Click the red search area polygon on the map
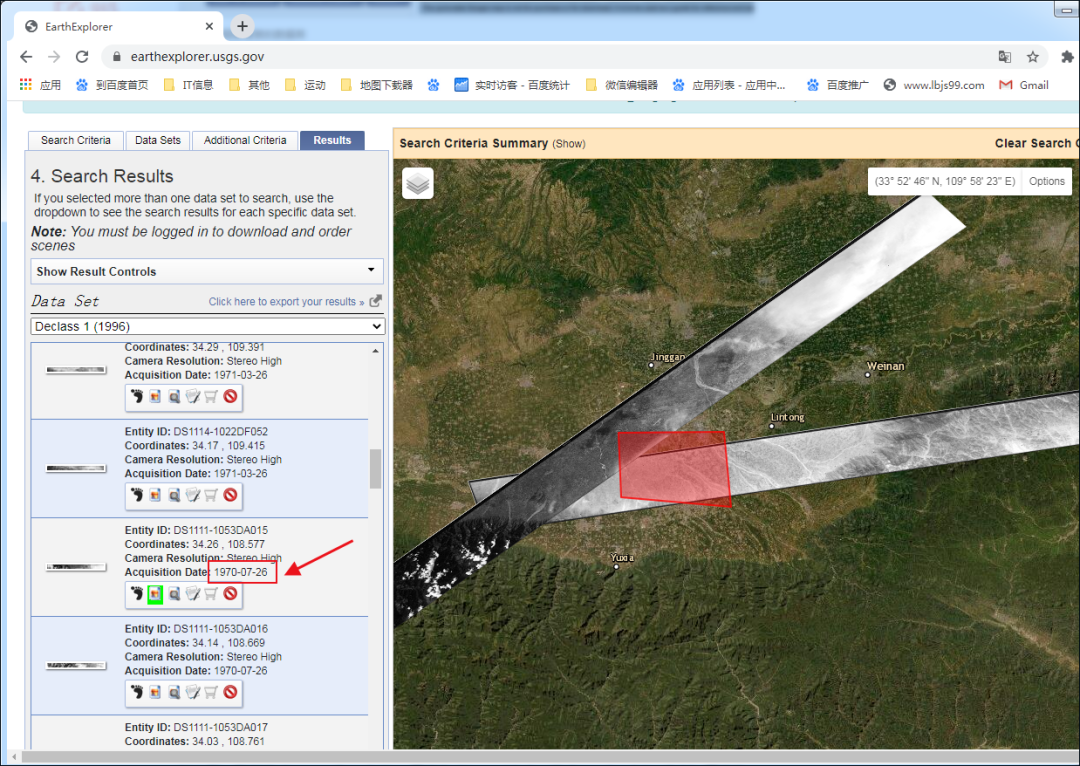This screenshot has width=1080, height=766. point(674,468)
